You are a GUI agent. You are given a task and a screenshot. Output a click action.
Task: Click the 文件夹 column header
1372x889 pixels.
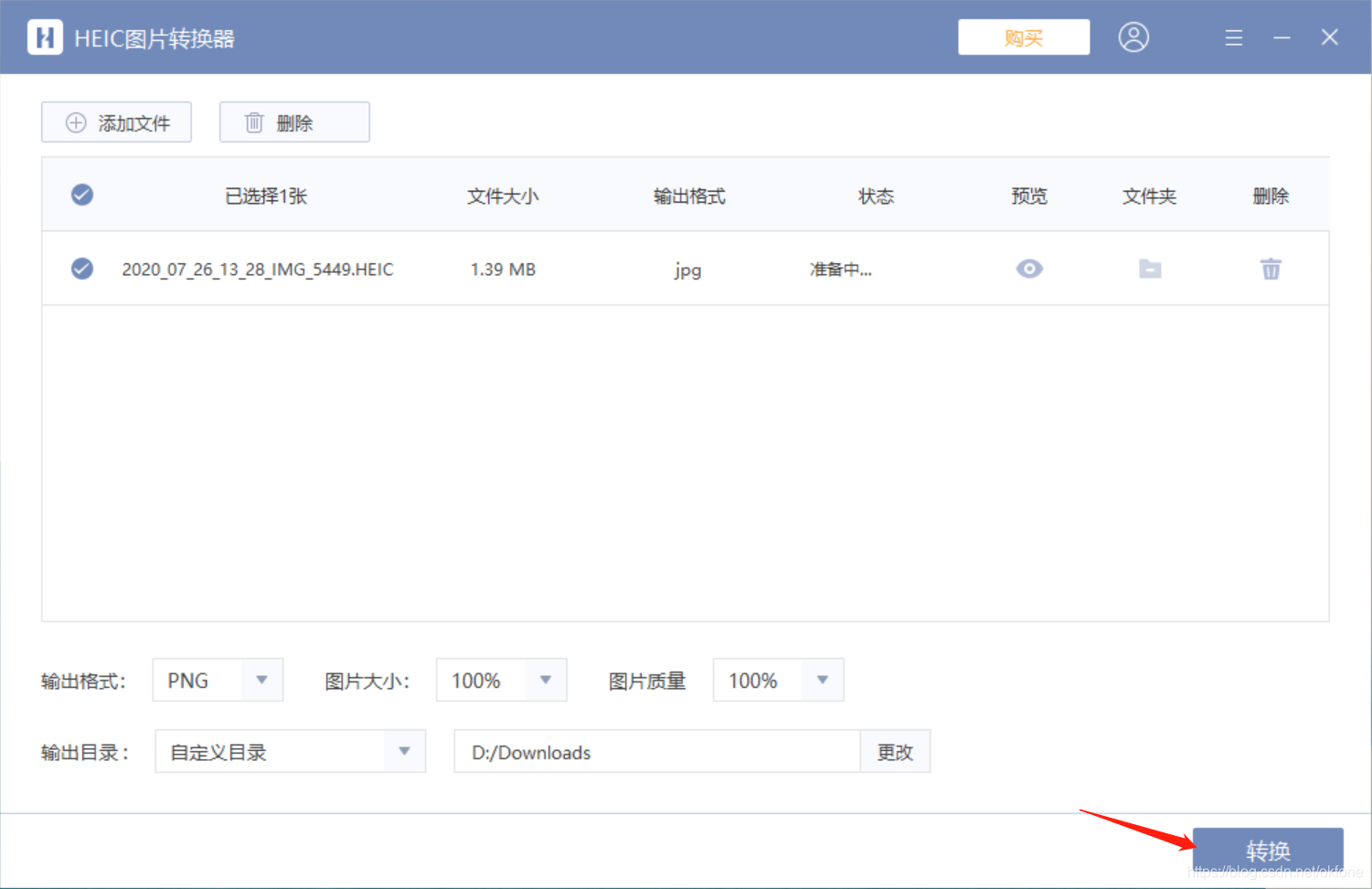pyautogui.click(x=1149, y=196)
